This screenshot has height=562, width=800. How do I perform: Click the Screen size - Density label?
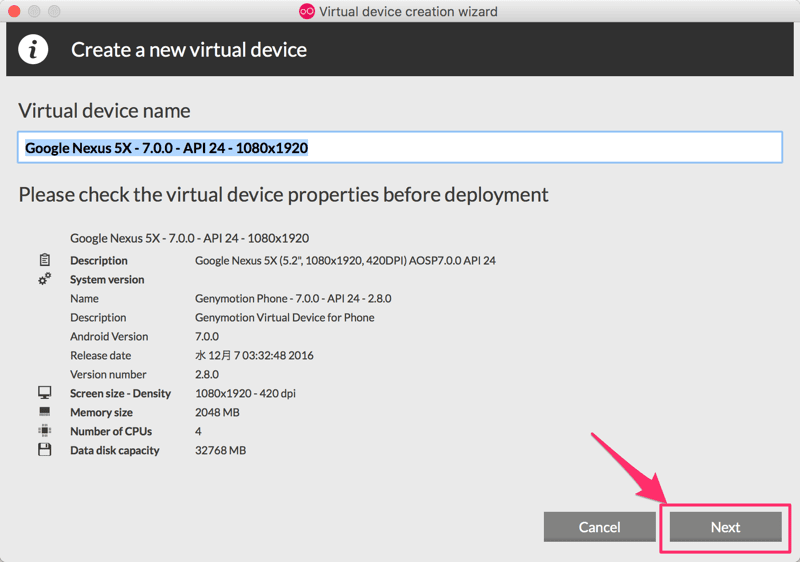[120, 393]
